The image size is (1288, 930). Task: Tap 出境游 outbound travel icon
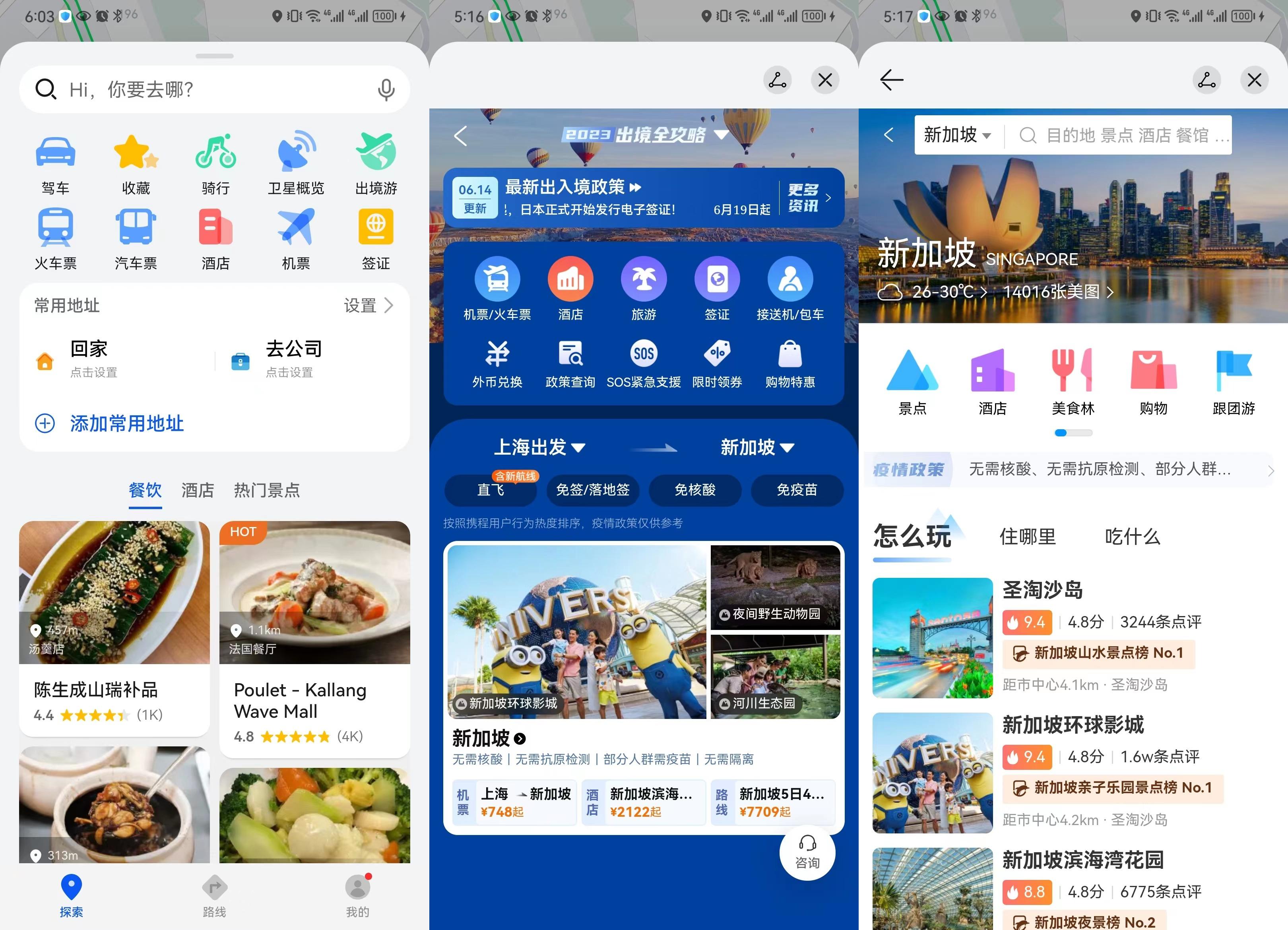click(x=376, y=151)
